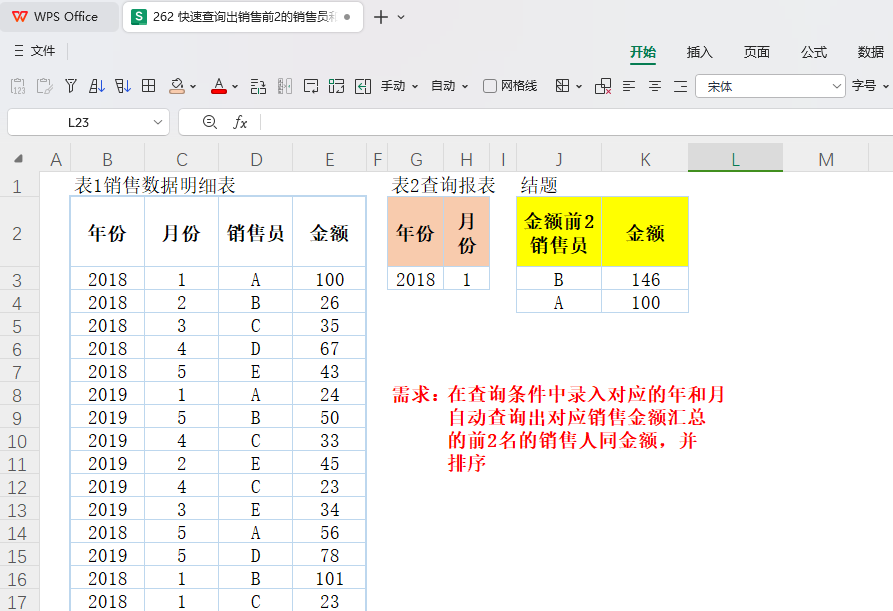893x611 pixels.
Task: Sort ascending with the A-down icon
Action: pyautogui.click(x=97, y=86)
